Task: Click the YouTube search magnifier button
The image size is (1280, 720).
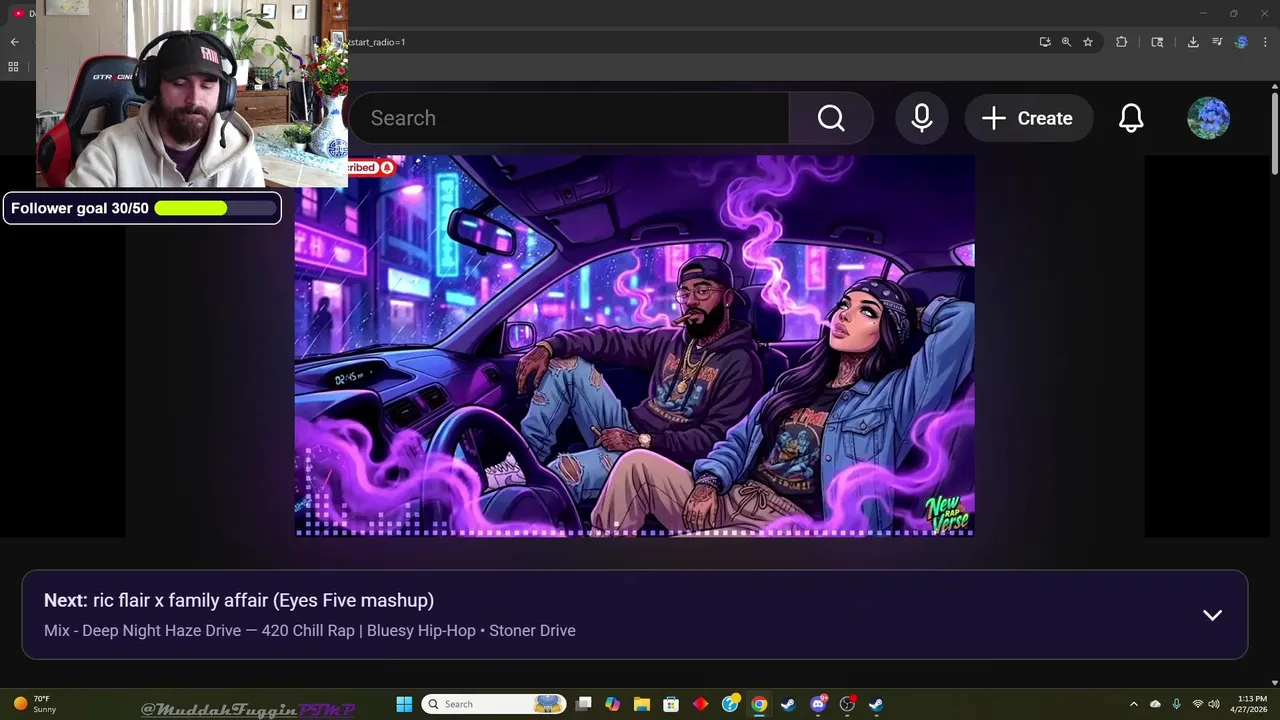Action: (x=831, y=118)
